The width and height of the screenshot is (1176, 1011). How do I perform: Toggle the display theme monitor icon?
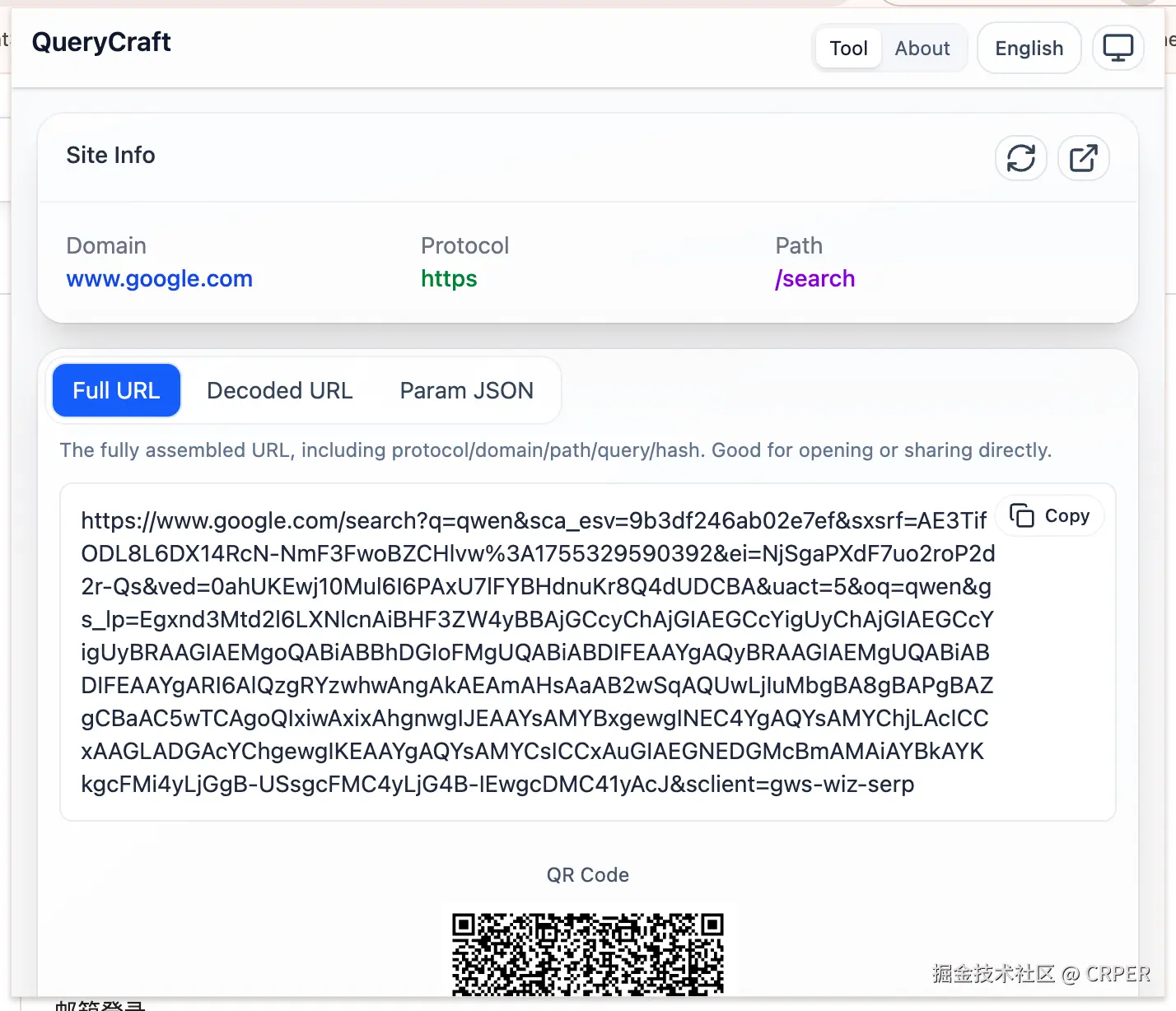pos(1118,48)
